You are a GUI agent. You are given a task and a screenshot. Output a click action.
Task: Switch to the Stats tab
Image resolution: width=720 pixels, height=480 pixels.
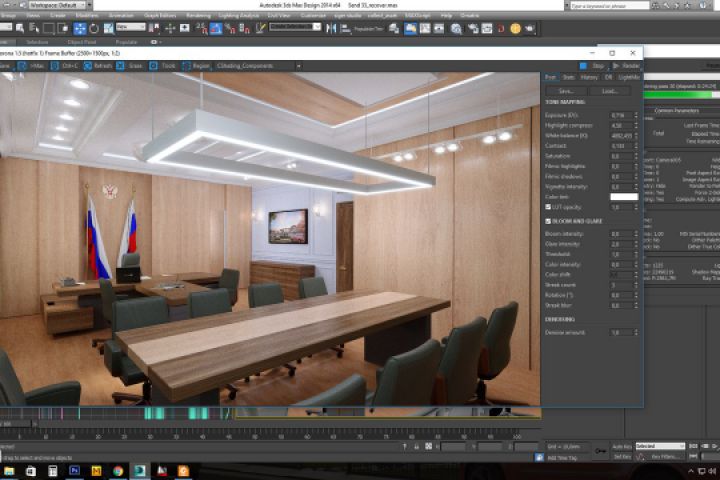point(568,78)
